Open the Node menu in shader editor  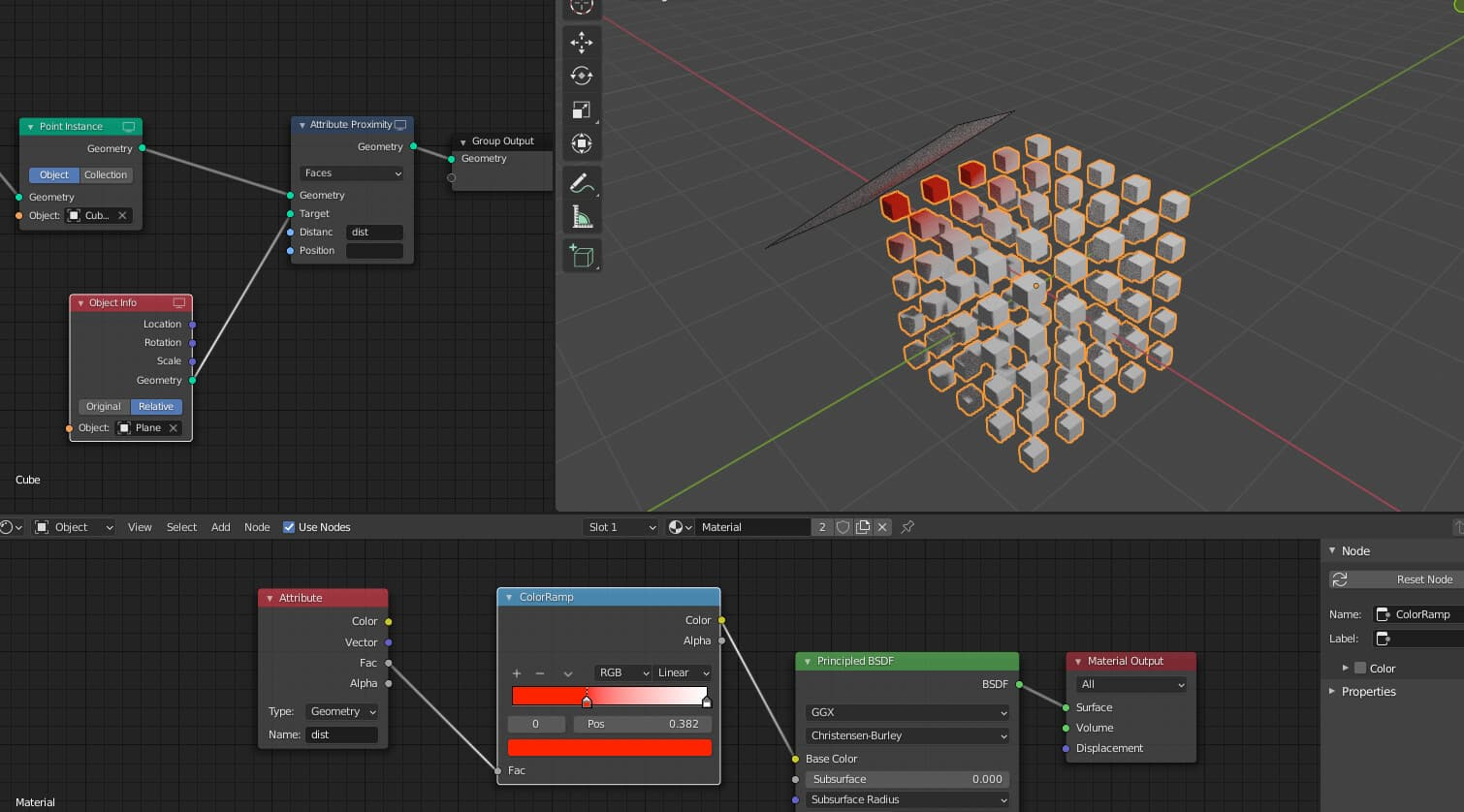pyautogui.click(x=257, y=527)
